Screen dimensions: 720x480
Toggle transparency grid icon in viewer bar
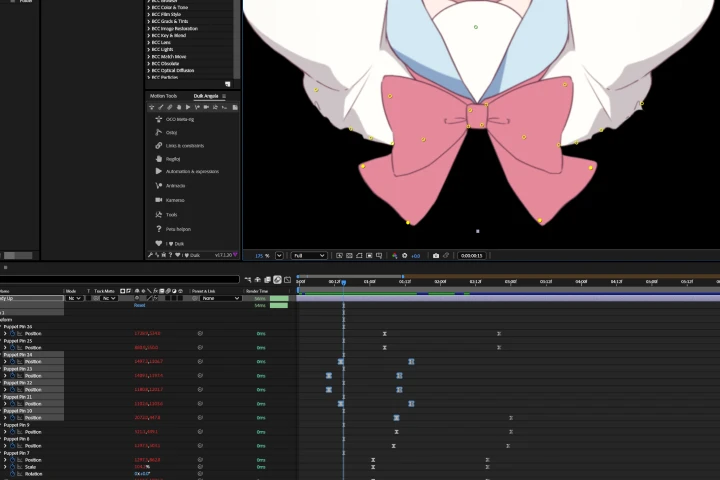[349, 255]
